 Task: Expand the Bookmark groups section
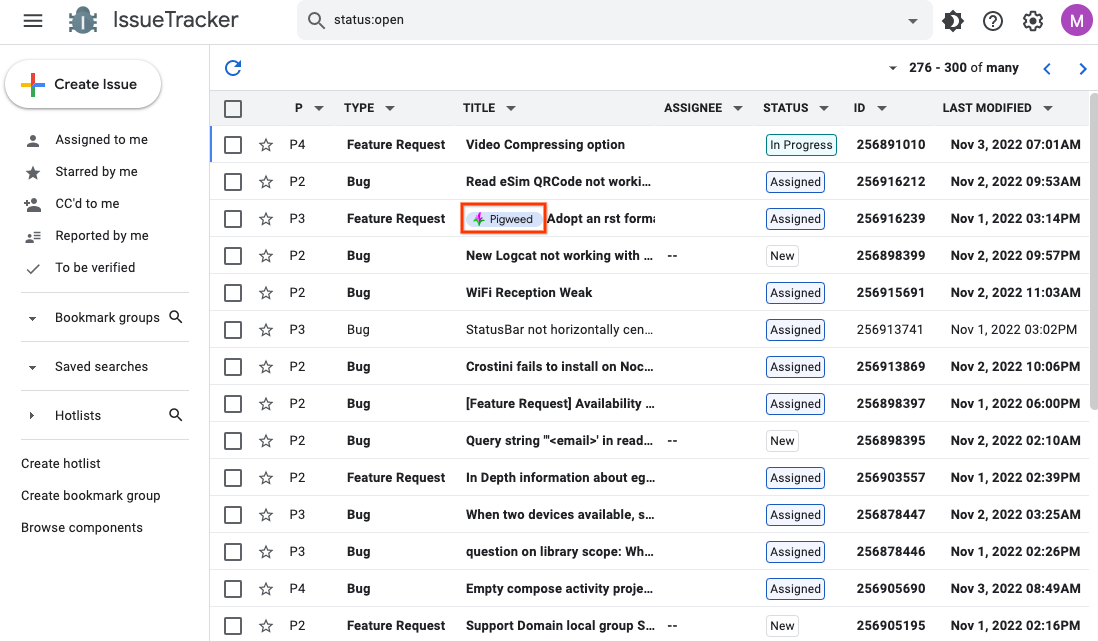32,318
